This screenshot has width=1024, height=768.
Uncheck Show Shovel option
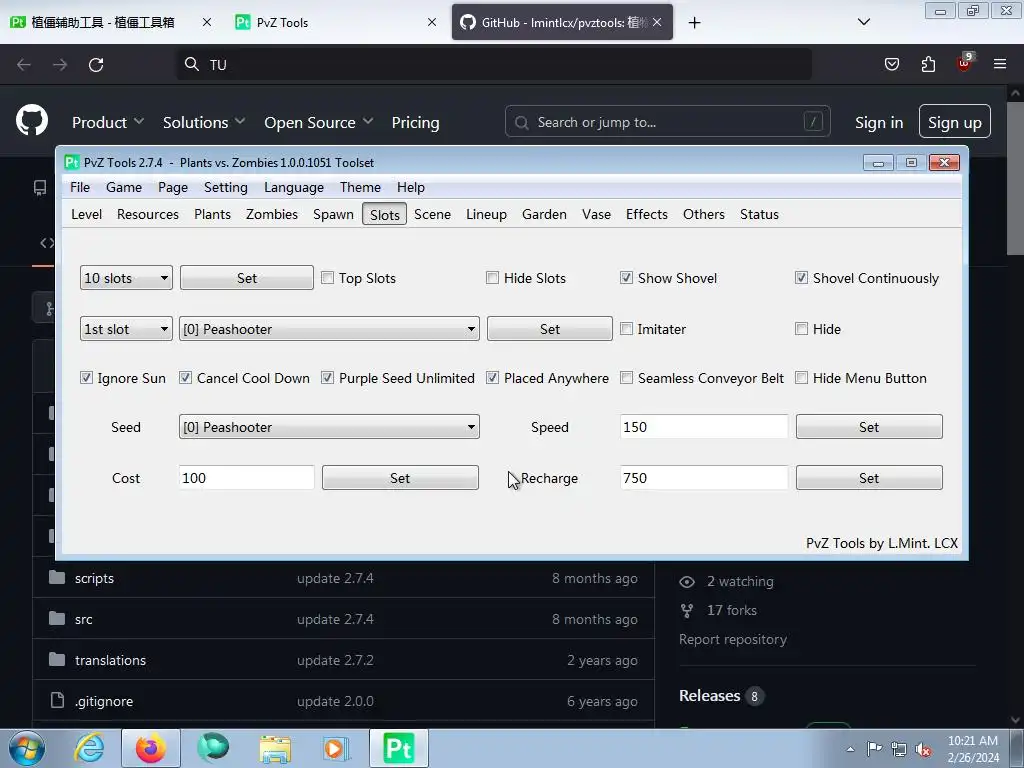pyautogui.click(x=626, y=278)
